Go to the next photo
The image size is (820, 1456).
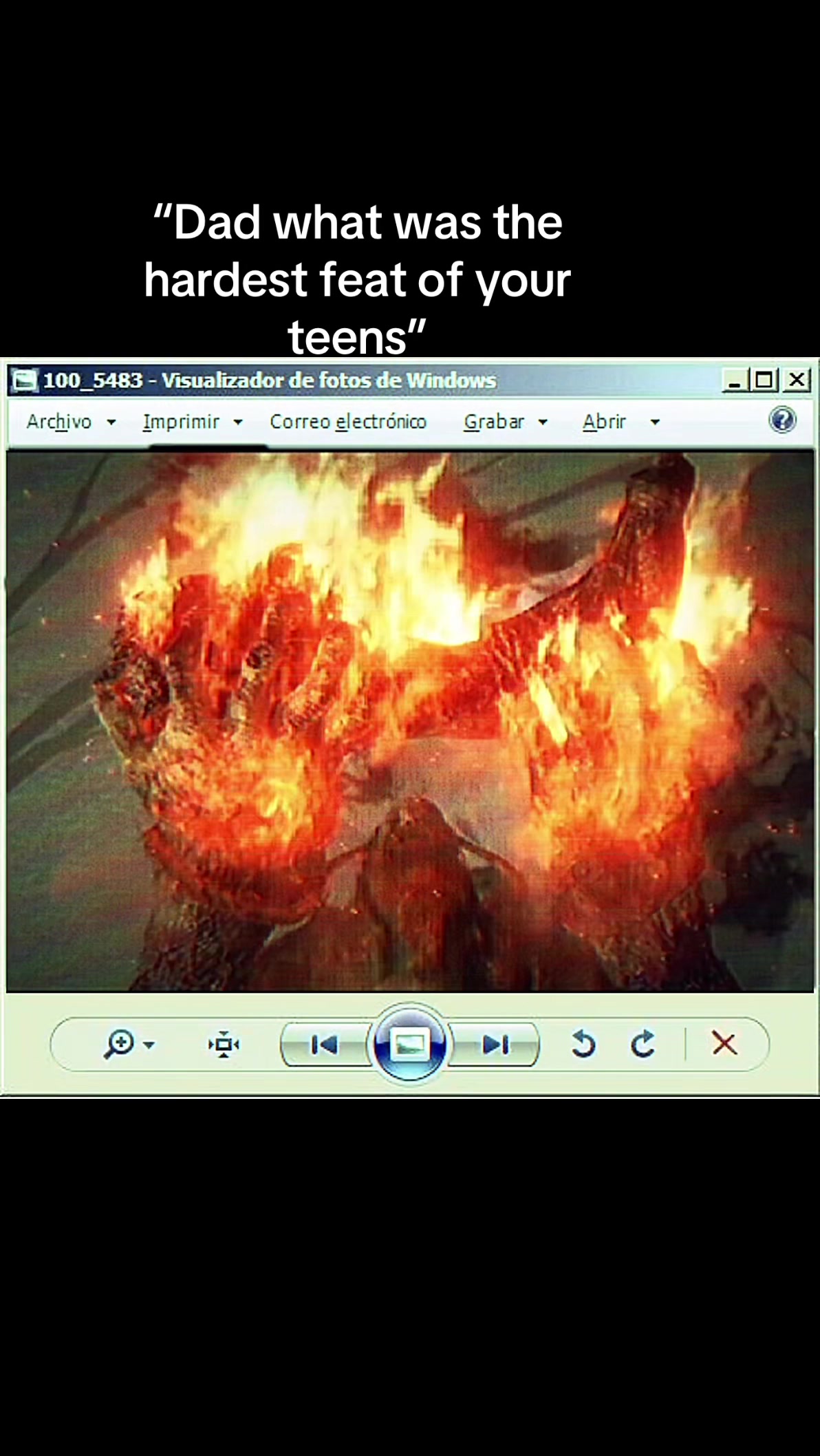[495, 1045]
